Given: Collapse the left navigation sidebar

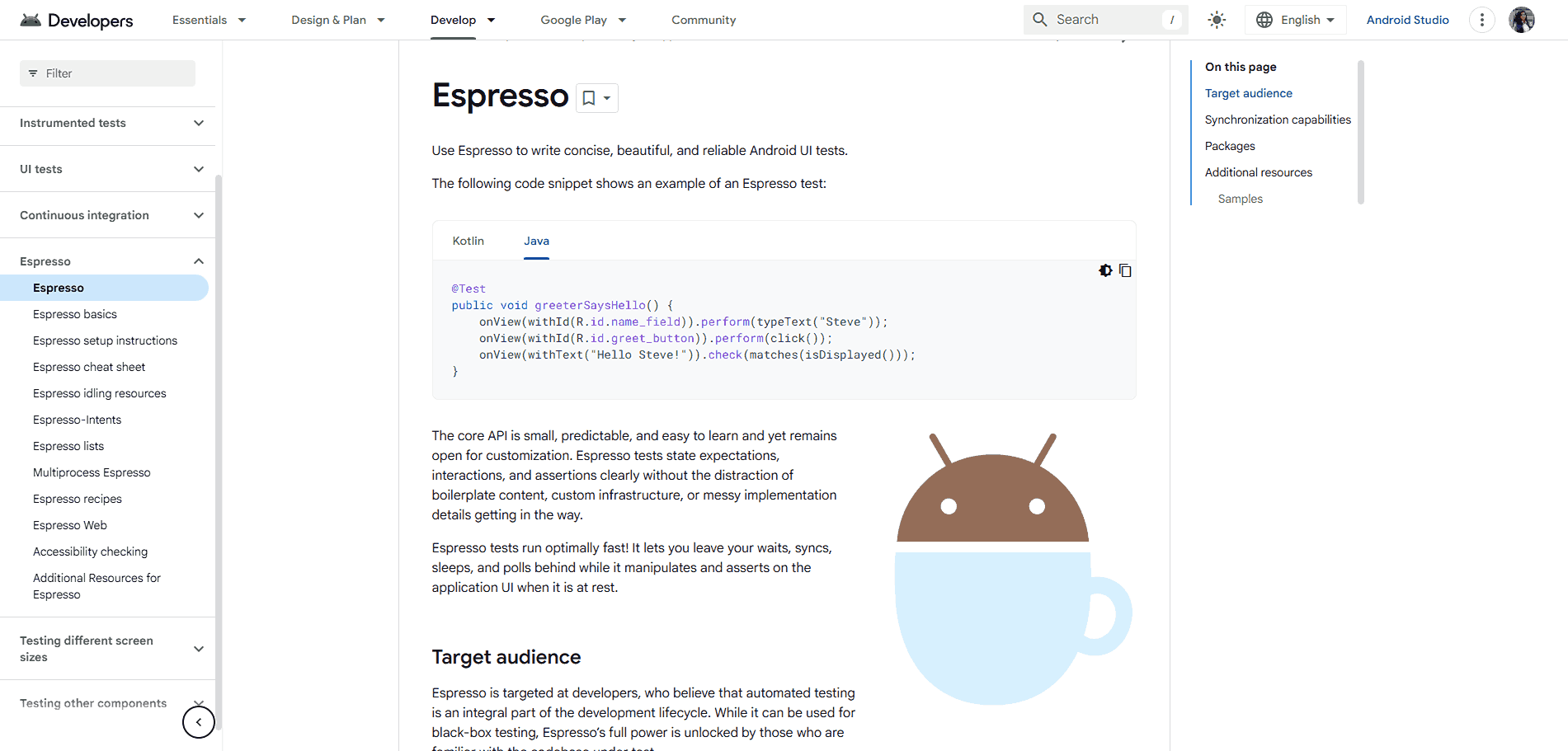Looking at the screenshot, I should point(198,722).
